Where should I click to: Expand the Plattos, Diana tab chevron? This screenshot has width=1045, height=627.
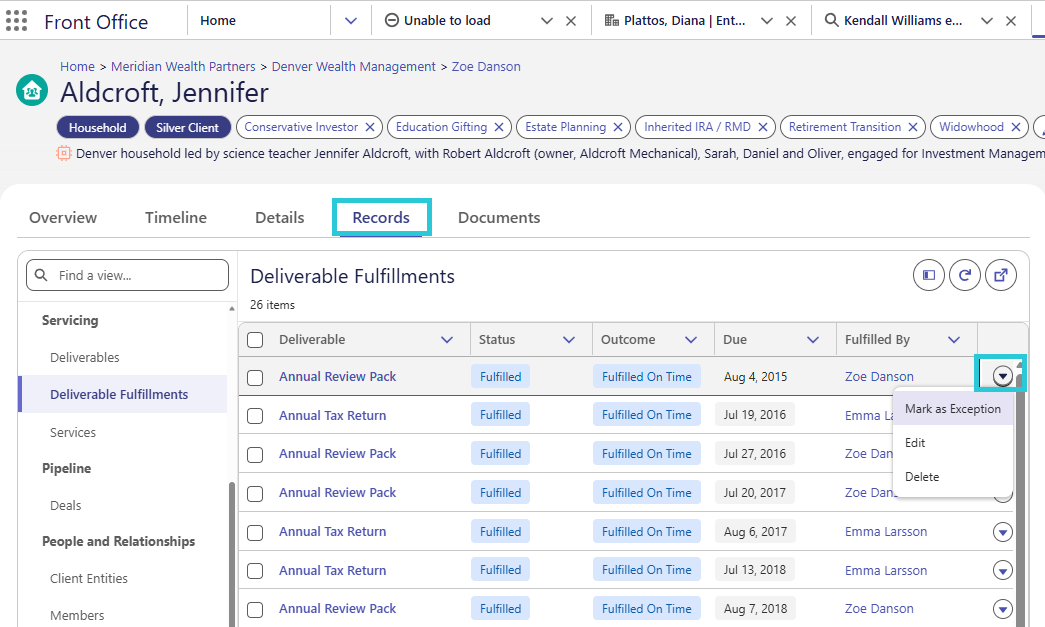766,21
